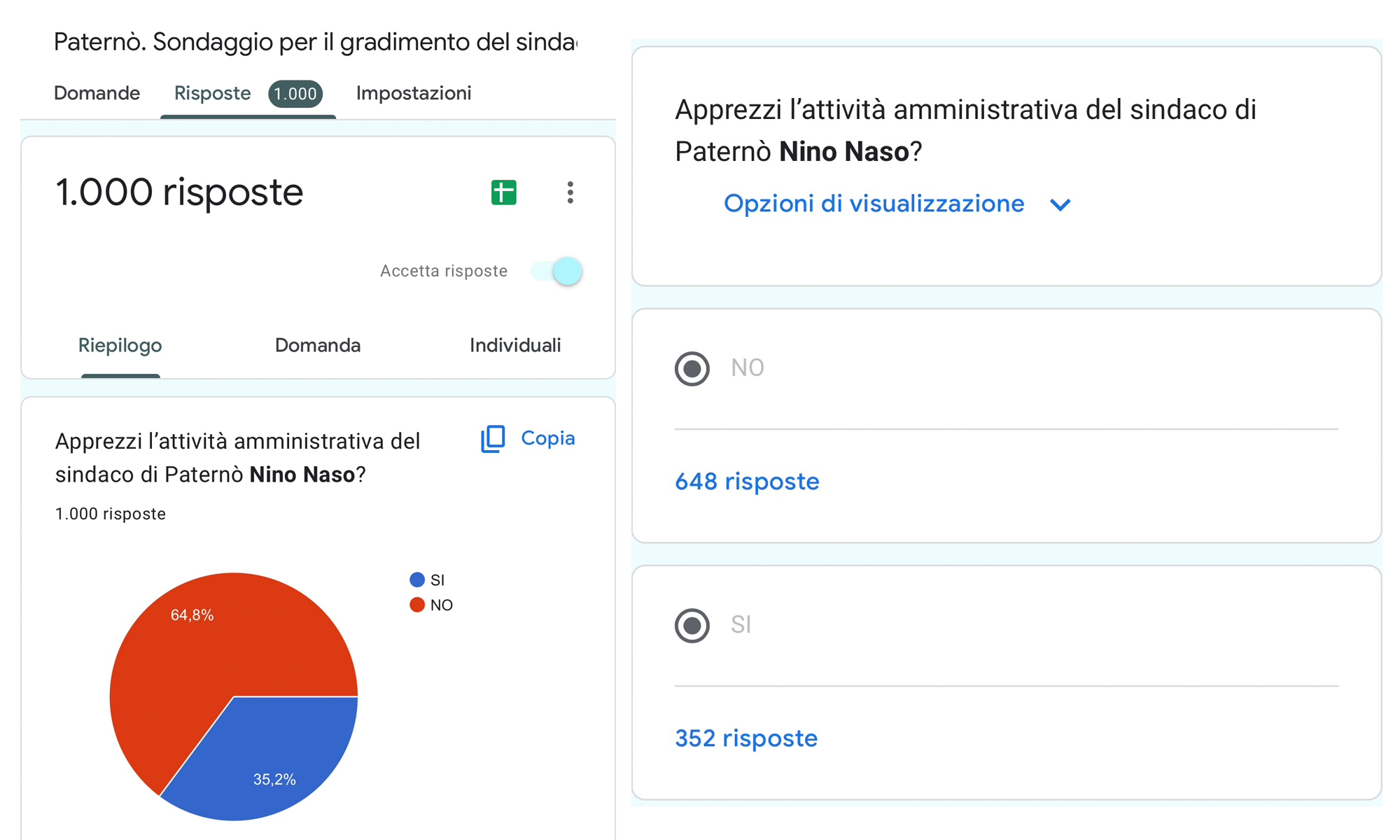
Task: Click the NO option label text
Action: (748, 368)
